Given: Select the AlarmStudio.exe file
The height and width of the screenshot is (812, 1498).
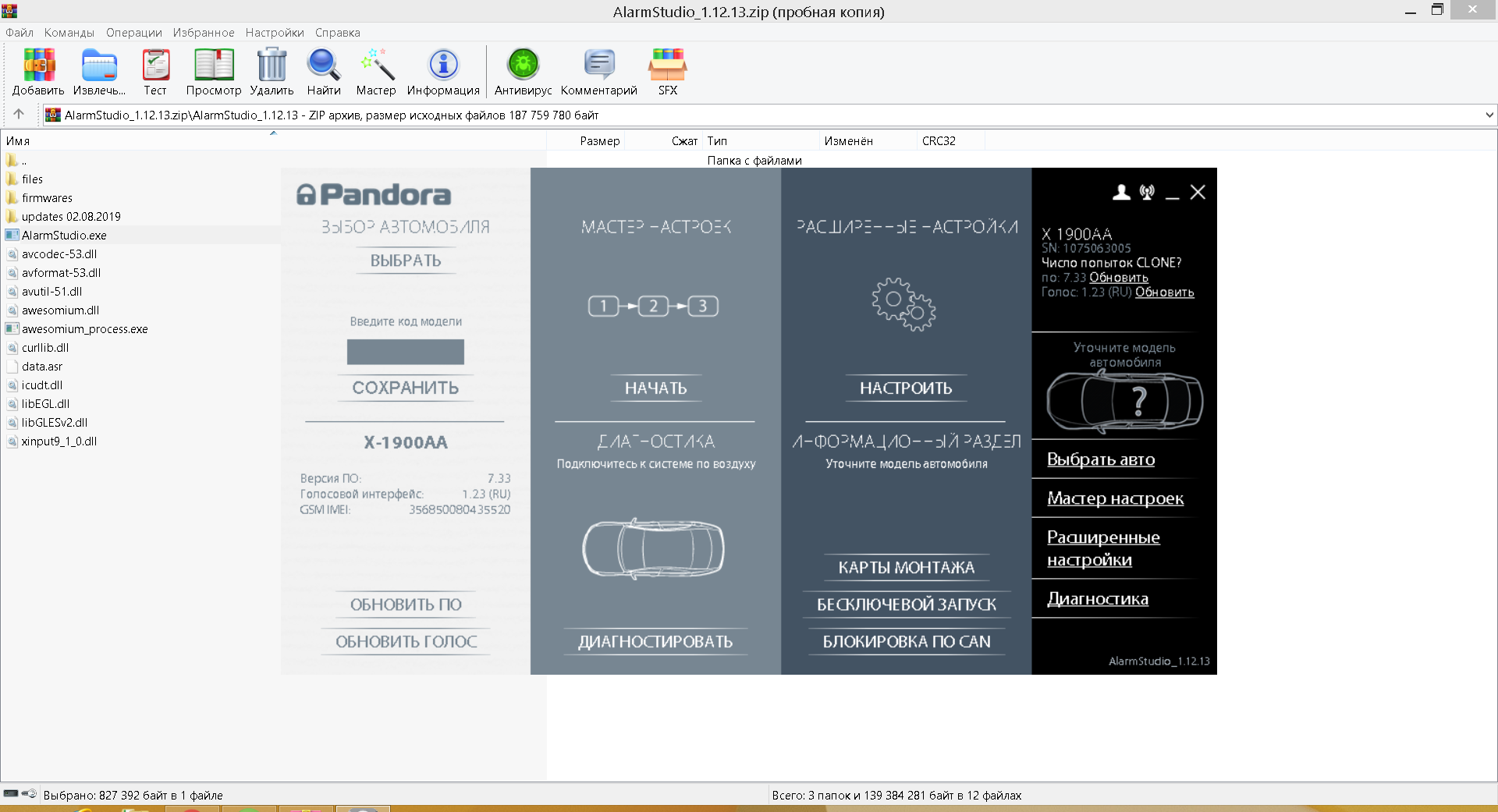Looking at the screenshot, I should pos(64,236).
